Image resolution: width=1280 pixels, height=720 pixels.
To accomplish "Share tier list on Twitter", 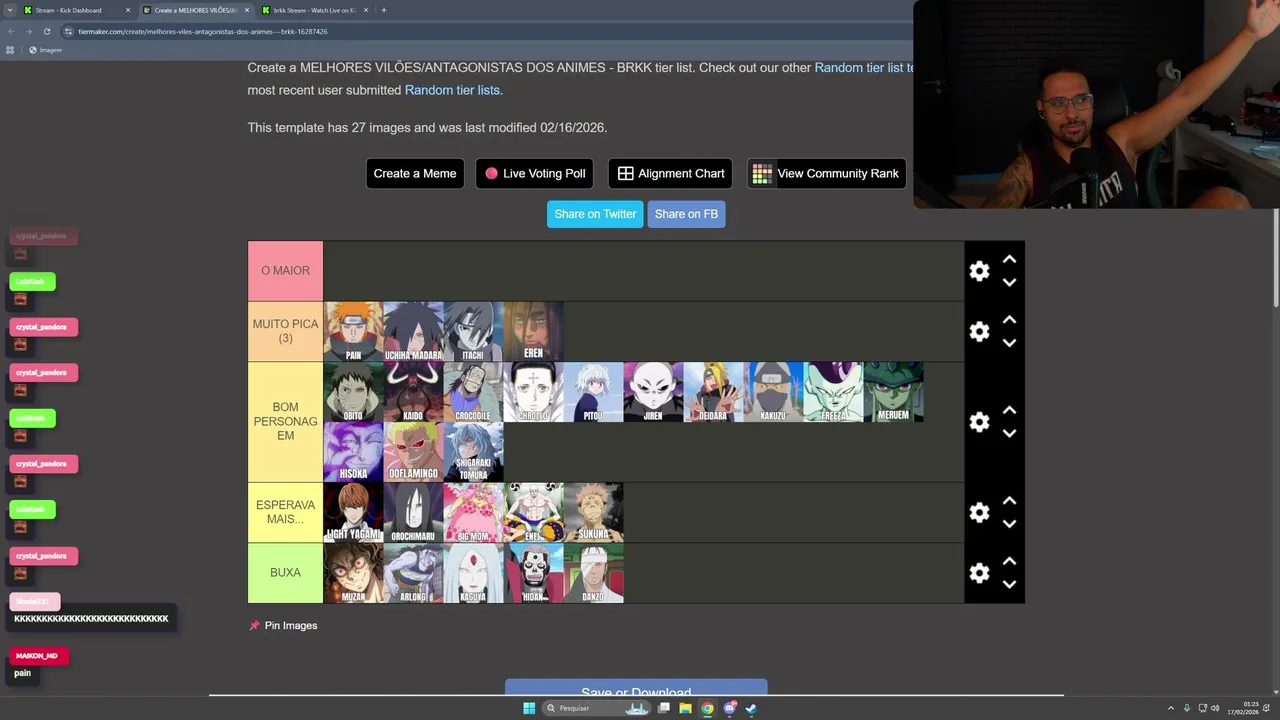I will (x=595, y=214).
